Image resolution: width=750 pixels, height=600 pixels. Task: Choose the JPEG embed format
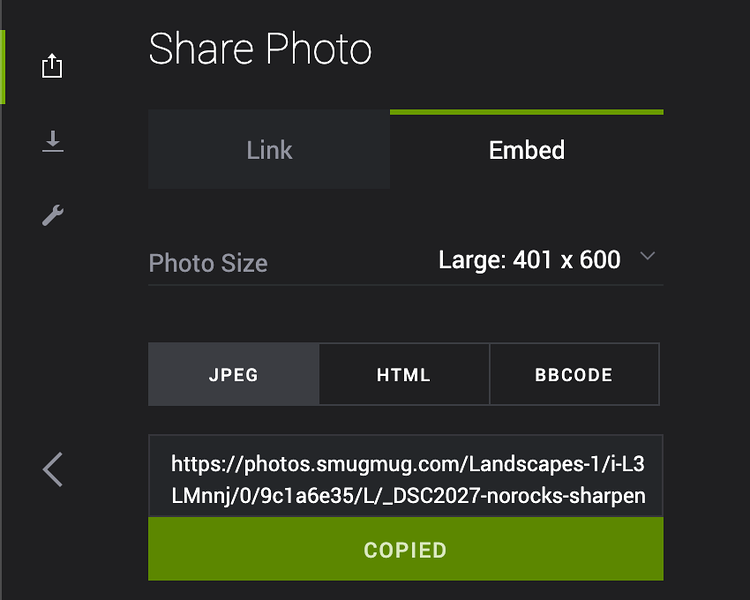233,374
